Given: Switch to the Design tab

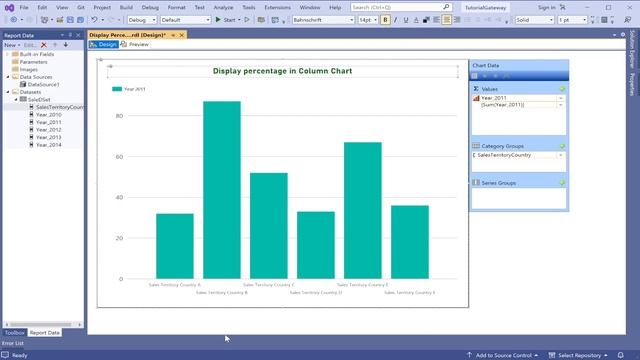Looking at the screenshot, I should click(x=103, y=44).
